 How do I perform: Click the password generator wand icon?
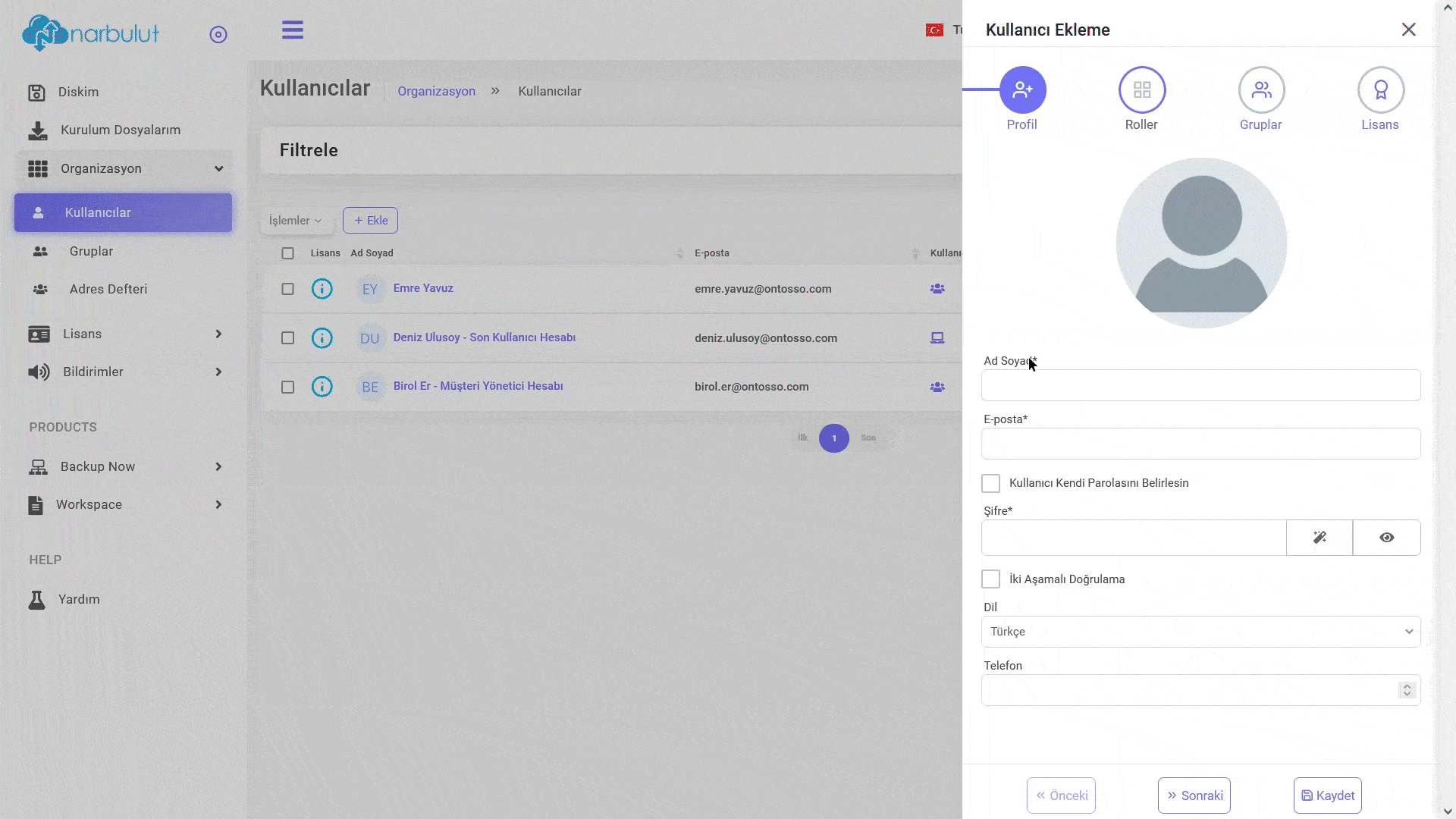[1319, 538]
